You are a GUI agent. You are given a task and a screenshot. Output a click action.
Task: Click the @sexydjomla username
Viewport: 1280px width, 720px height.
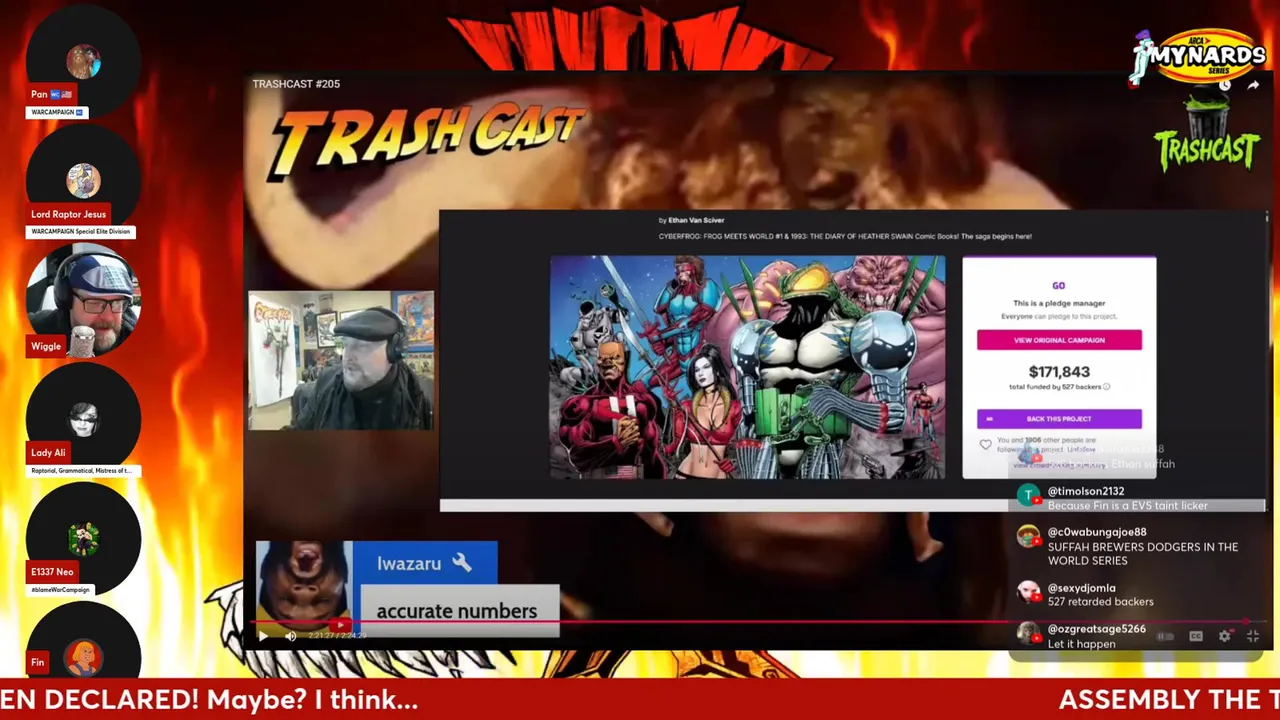click(1082, 588)
